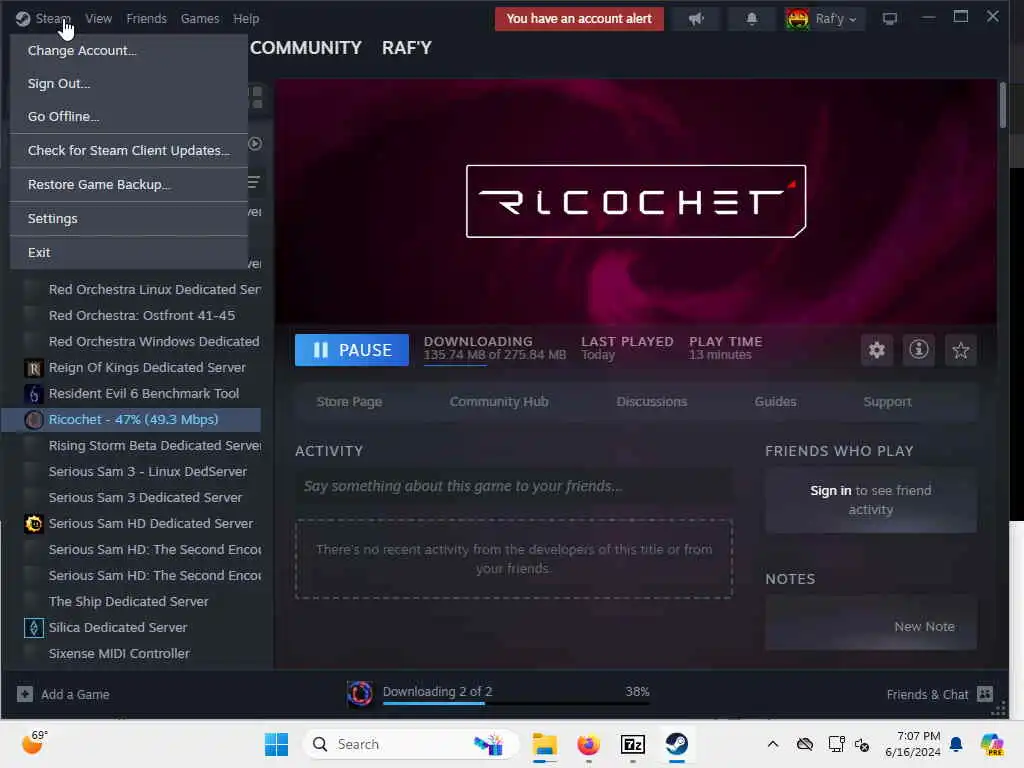Open Windows Start menu
Viewport: 1024px width, 768px height.
pyautogui.click(x=276, y=744)
